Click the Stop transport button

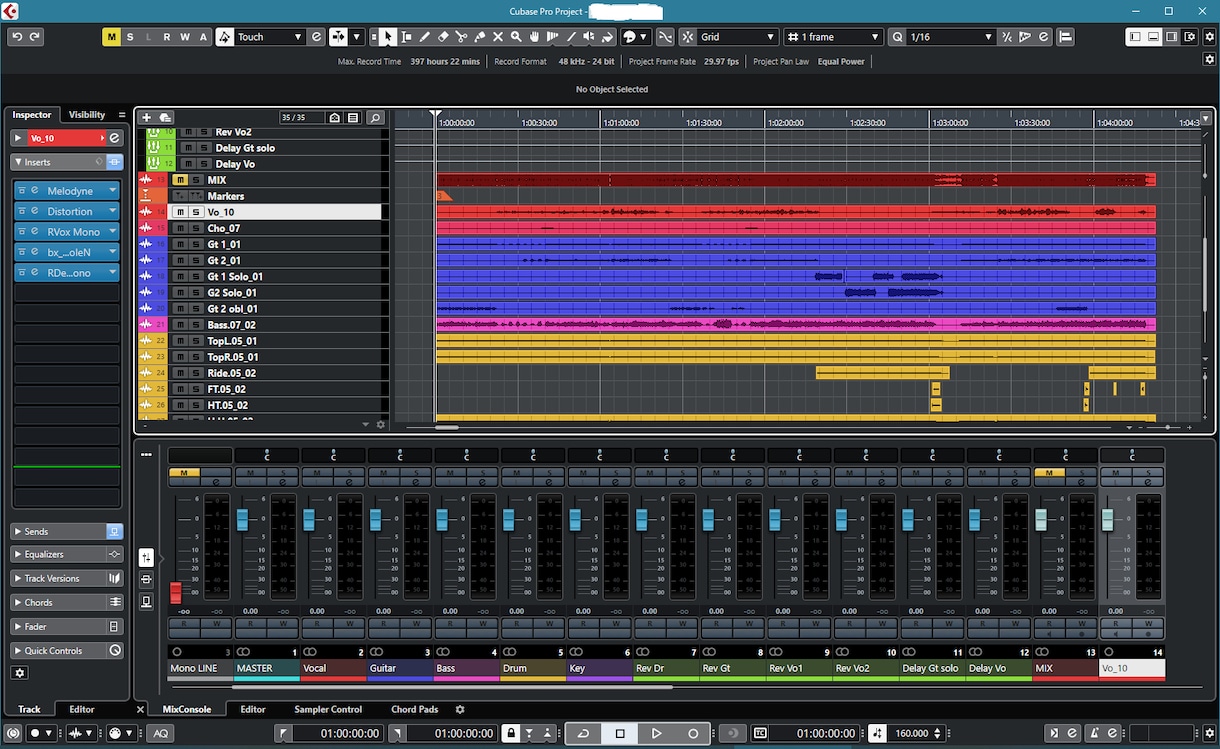click(x=620, y=734)
